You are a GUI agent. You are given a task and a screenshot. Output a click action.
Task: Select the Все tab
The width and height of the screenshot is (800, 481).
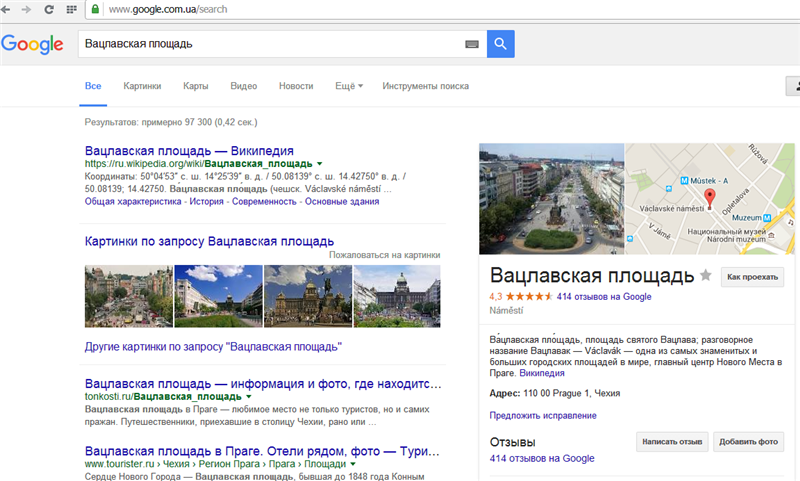(93, 86)
